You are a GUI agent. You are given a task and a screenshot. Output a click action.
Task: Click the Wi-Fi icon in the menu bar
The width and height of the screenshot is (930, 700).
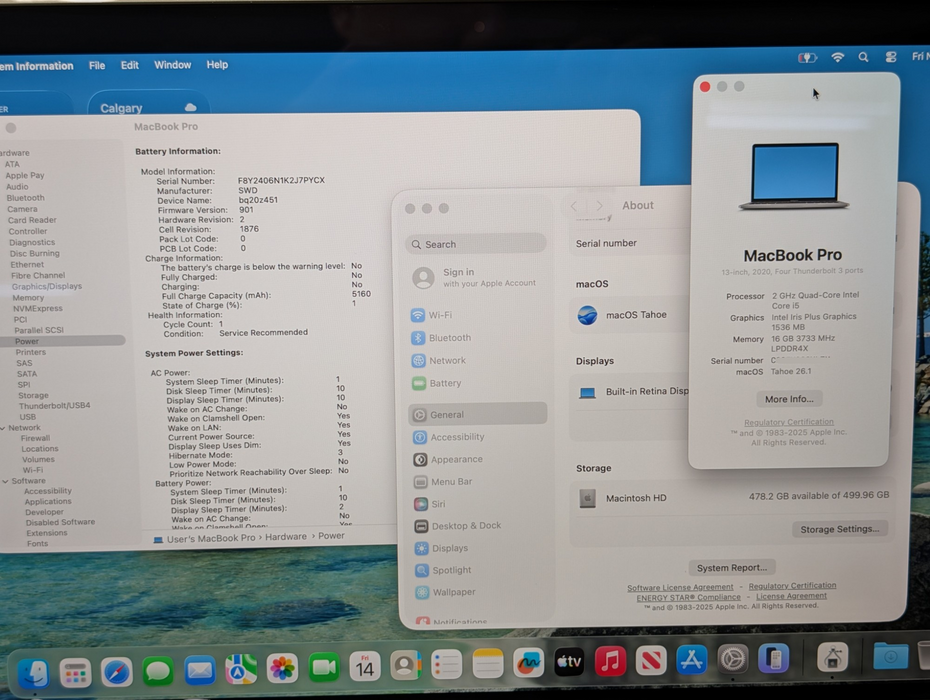coord(837,57)
